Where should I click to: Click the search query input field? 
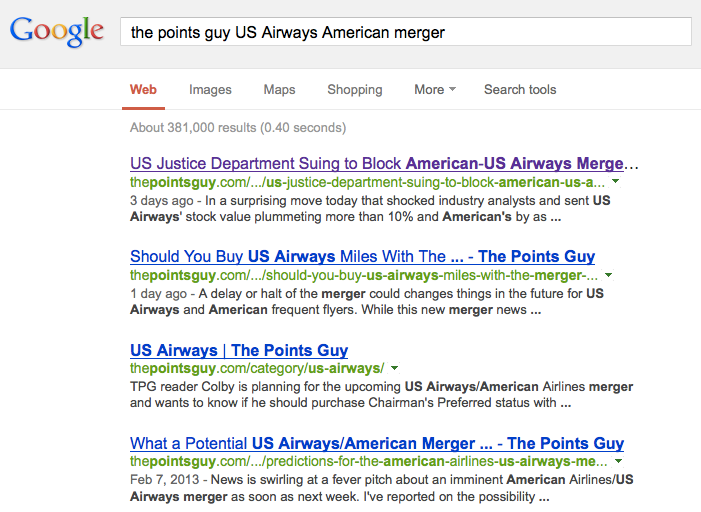(405, 32)
